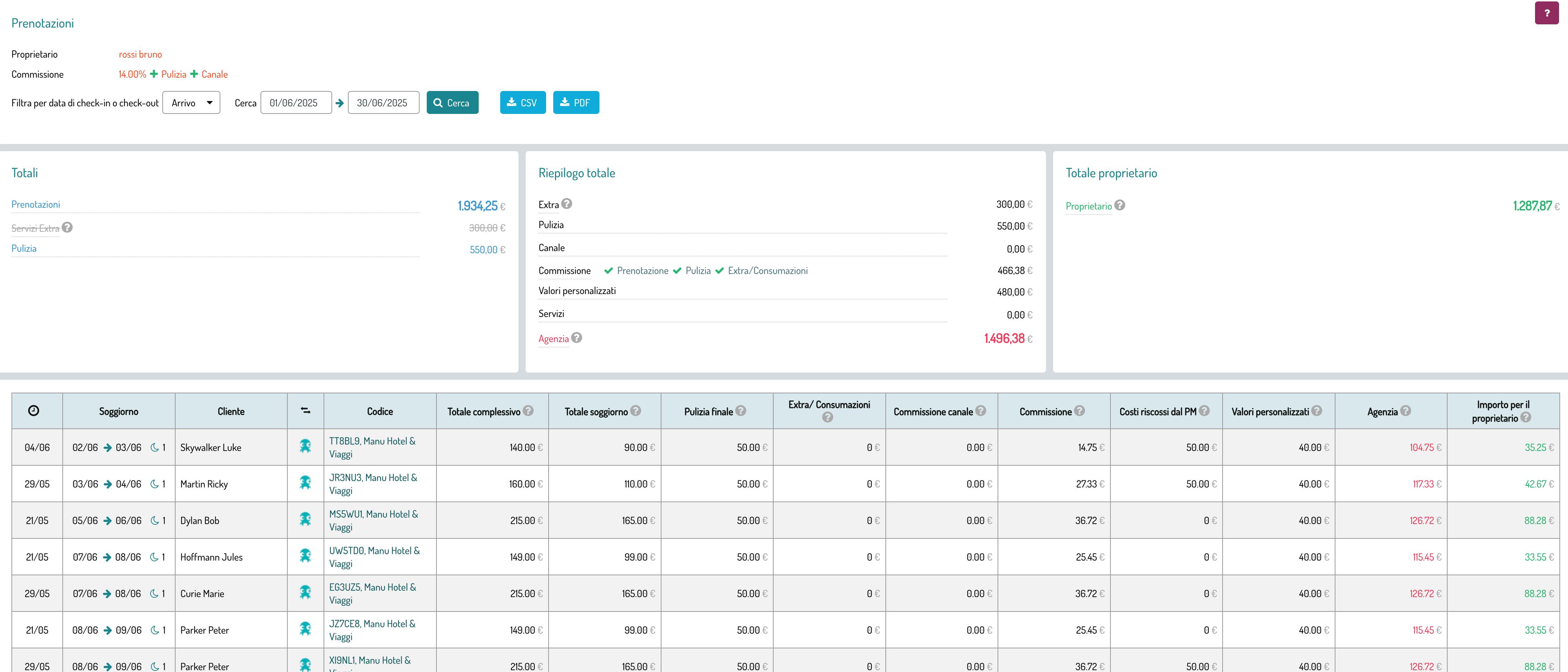Click client name Curie Marie

[x=202, y=594]
